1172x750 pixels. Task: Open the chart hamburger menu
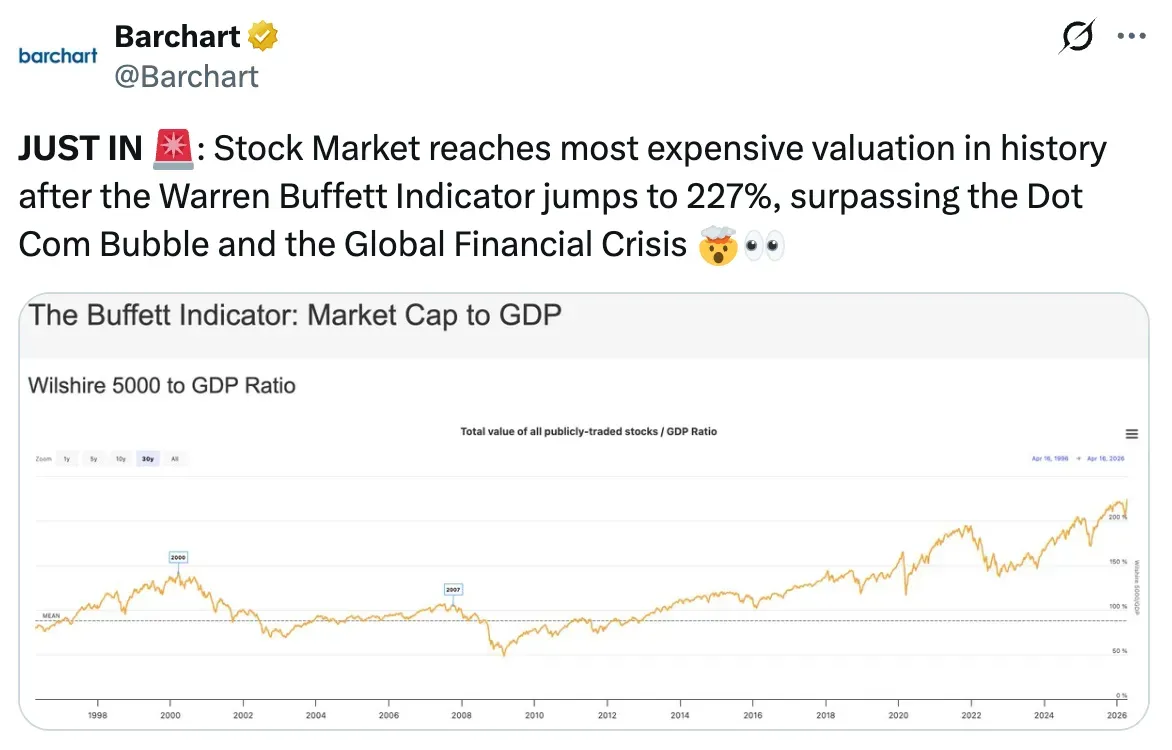pyautogui.click(x=1132, y=434)
